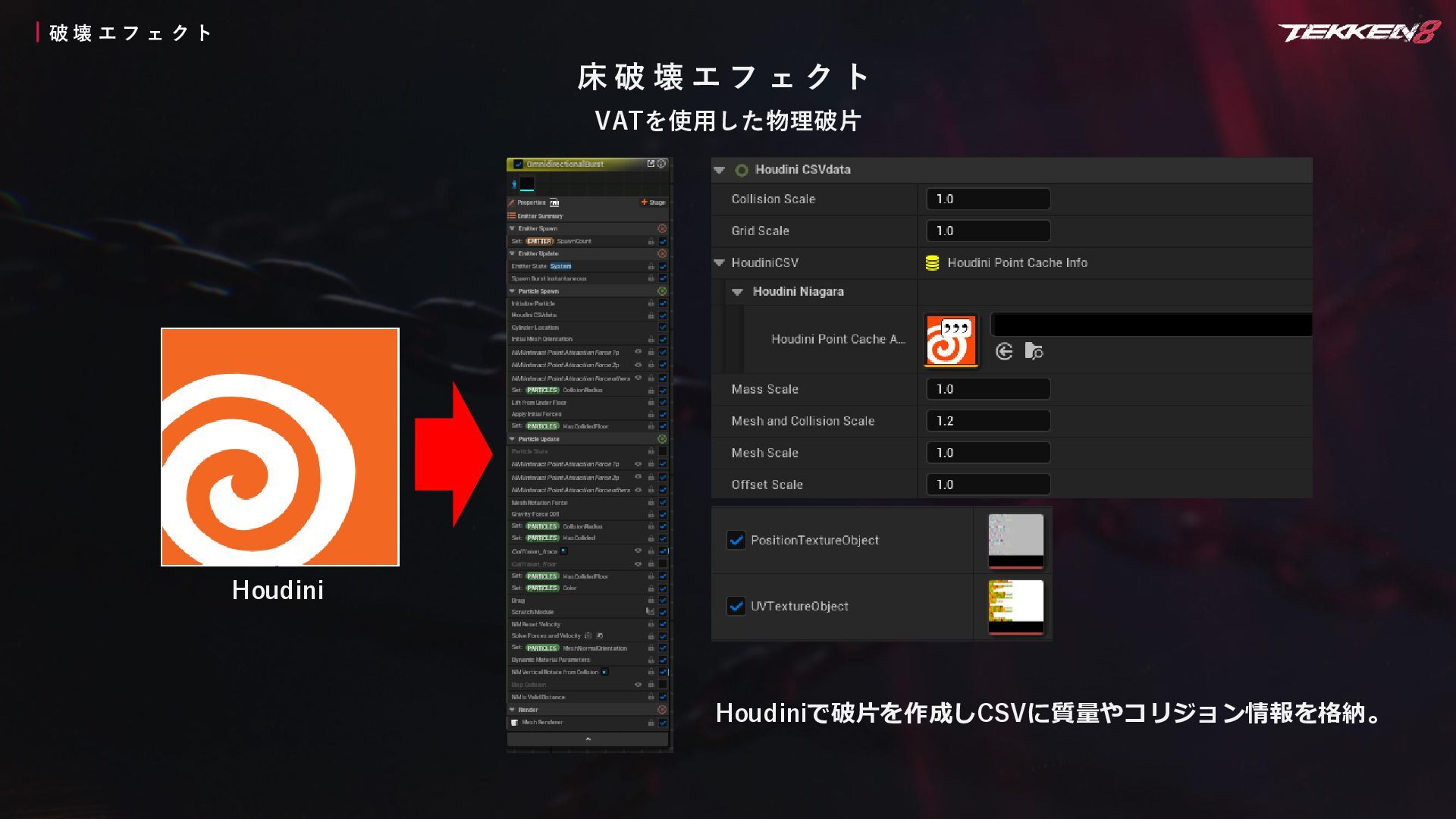Click the Offset Scale value field
Viewport: 1456px width, 819px height.
tap(988, 485)
